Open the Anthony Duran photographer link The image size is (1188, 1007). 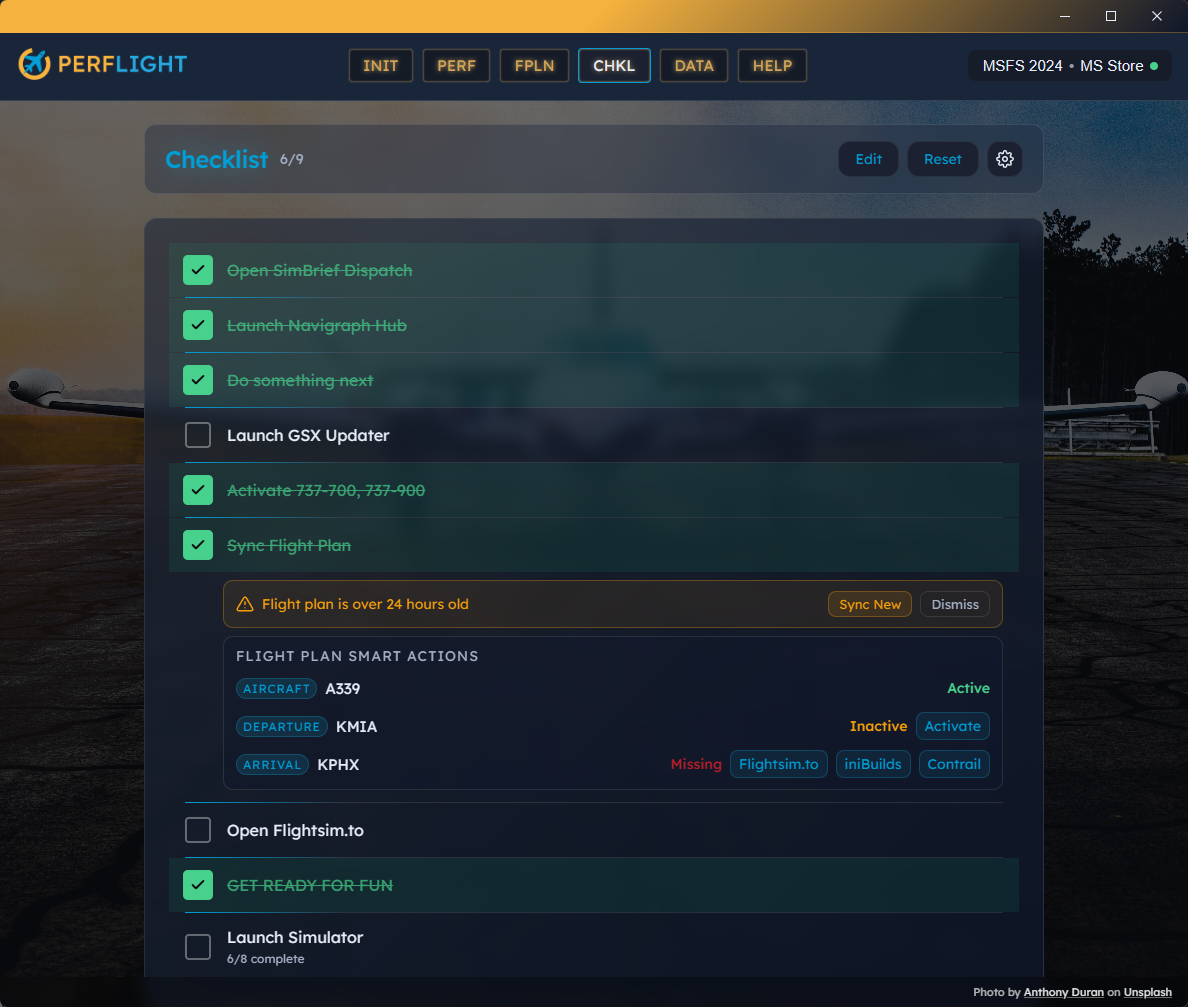tap(1063, 991)
